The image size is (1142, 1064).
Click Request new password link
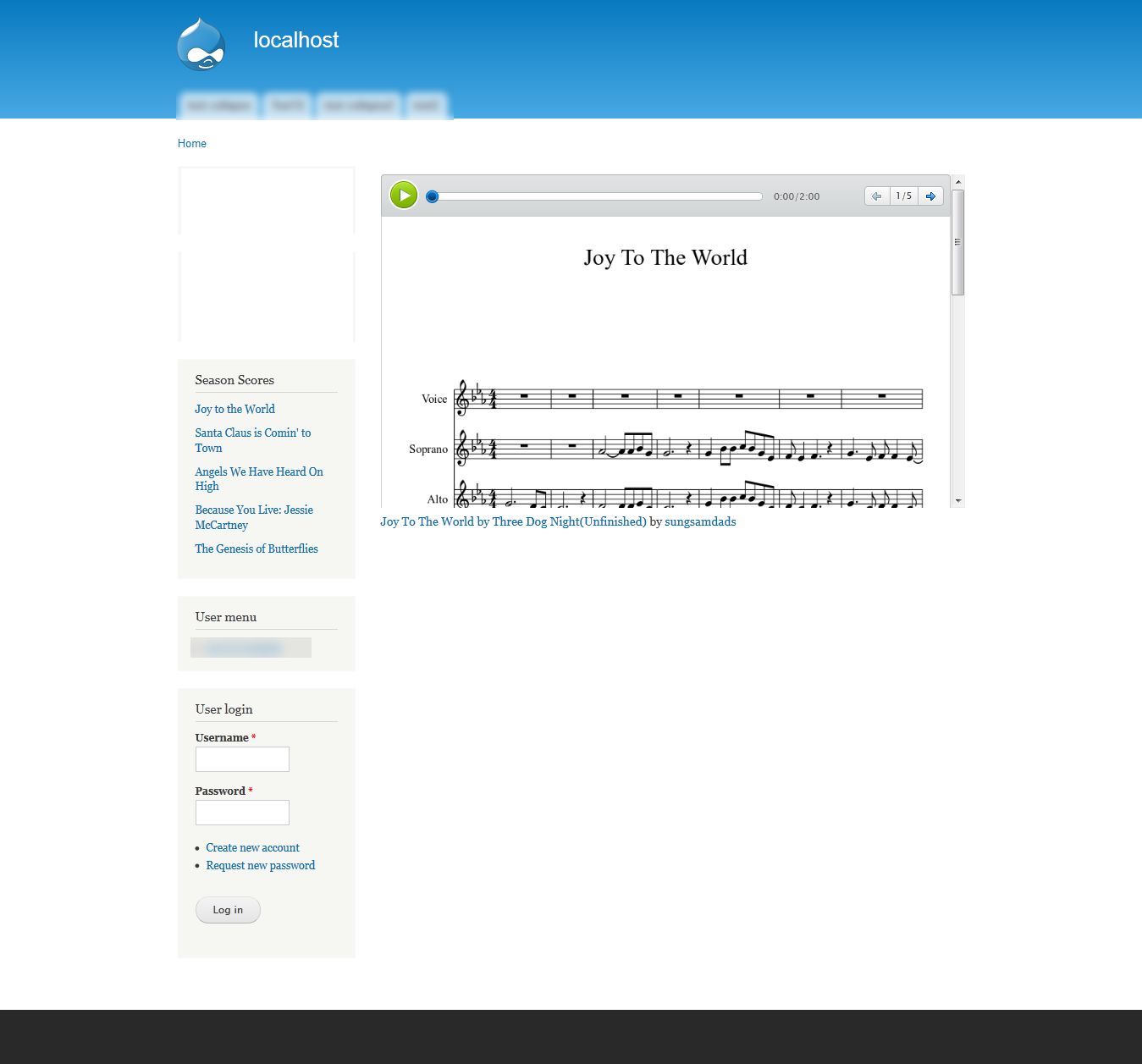pos(261,865)
